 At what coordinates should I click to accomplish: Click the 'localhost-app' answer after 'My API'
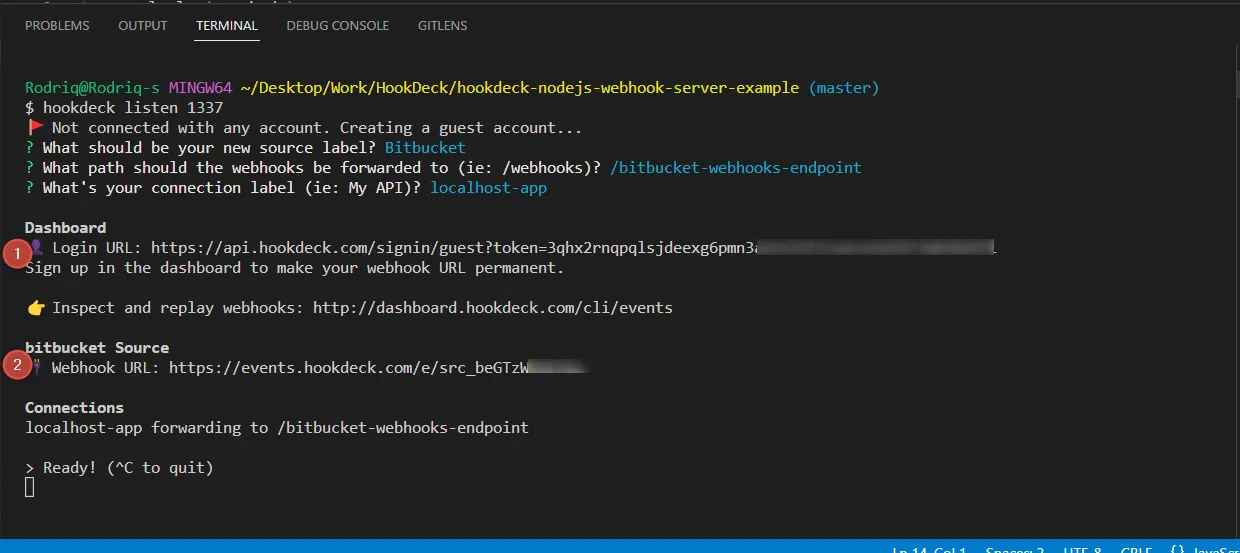(488, 188)
